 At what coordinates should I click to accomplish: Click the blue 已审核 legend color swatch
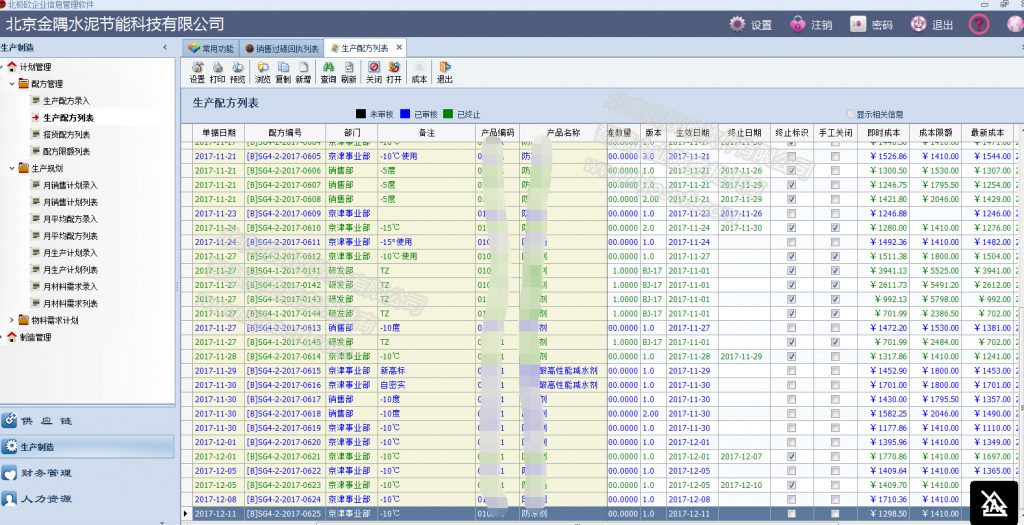coord(404,114)
